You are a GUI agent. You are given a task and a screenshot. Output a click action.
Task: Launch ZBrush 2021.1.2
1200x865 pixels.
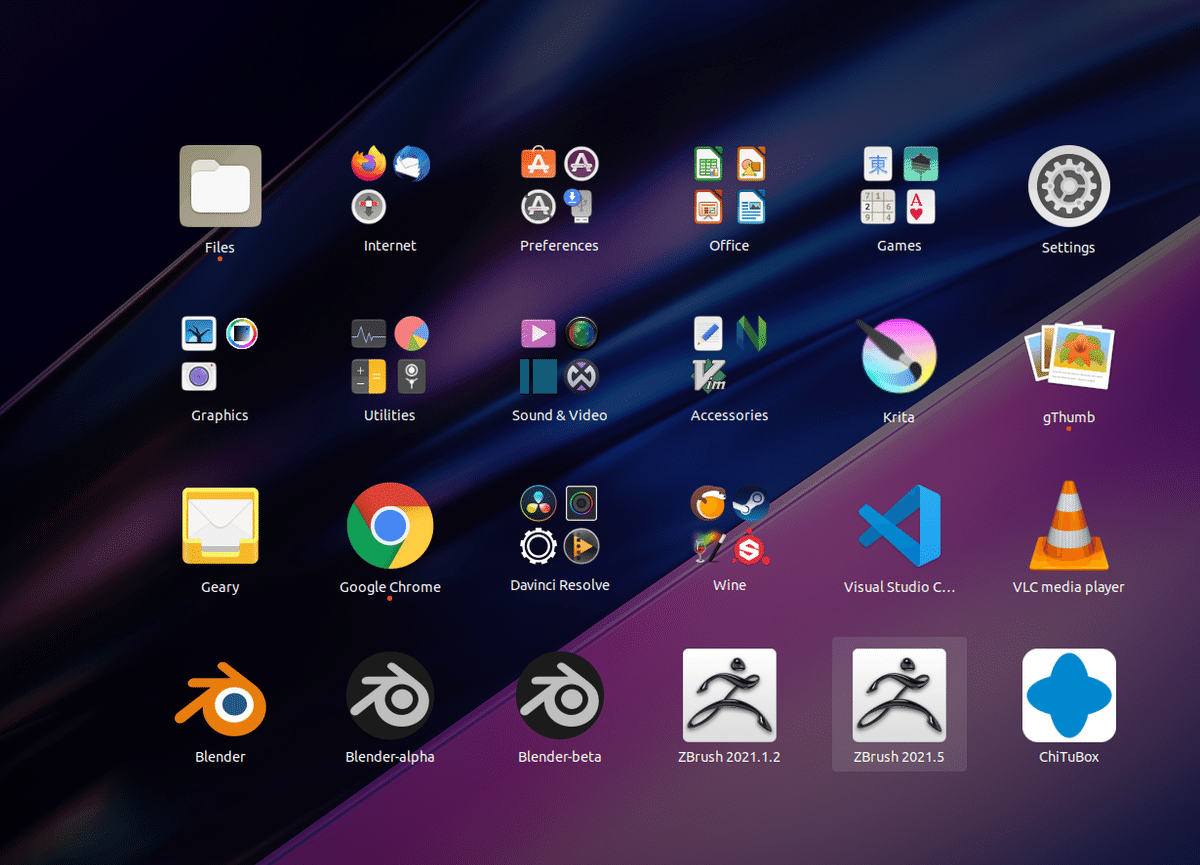729,696
